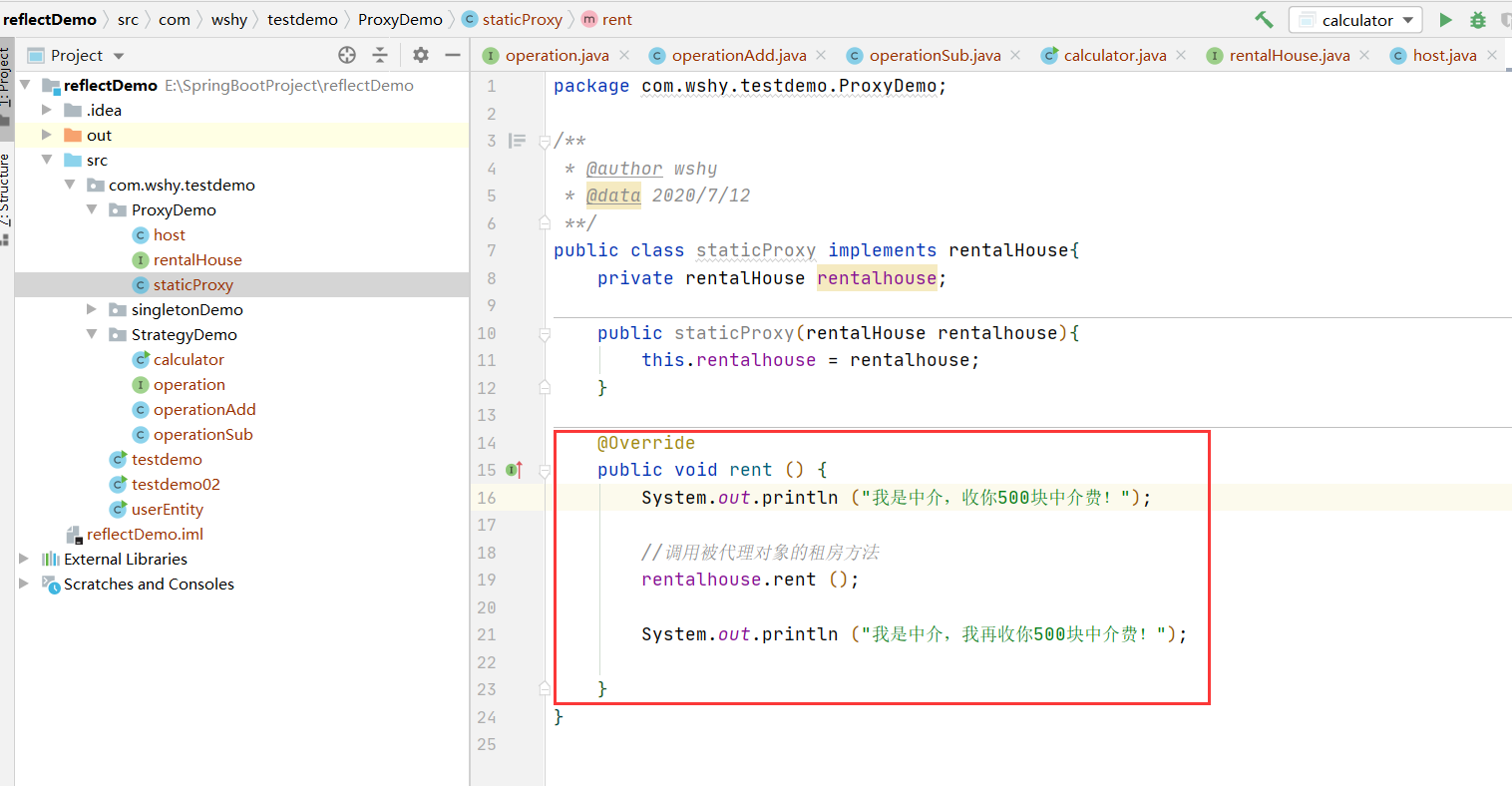
Task: Expand the out folder
Action: [47, 135]
